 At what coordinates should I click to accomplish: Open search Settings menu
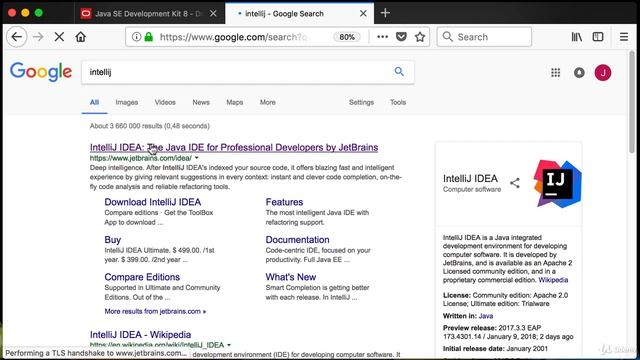[x=361, y=102]
